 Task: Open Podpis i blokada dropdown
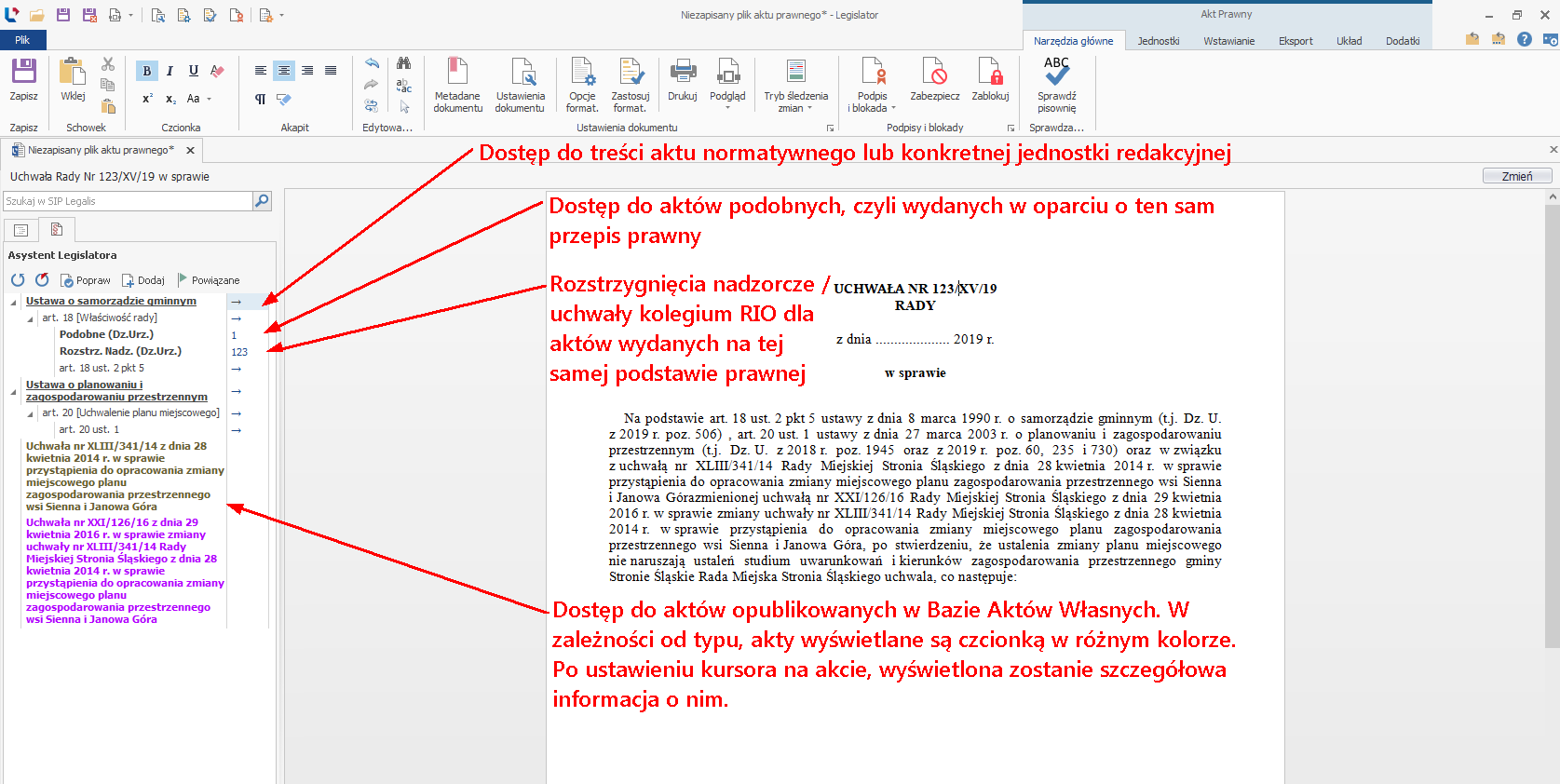(873, 85)
